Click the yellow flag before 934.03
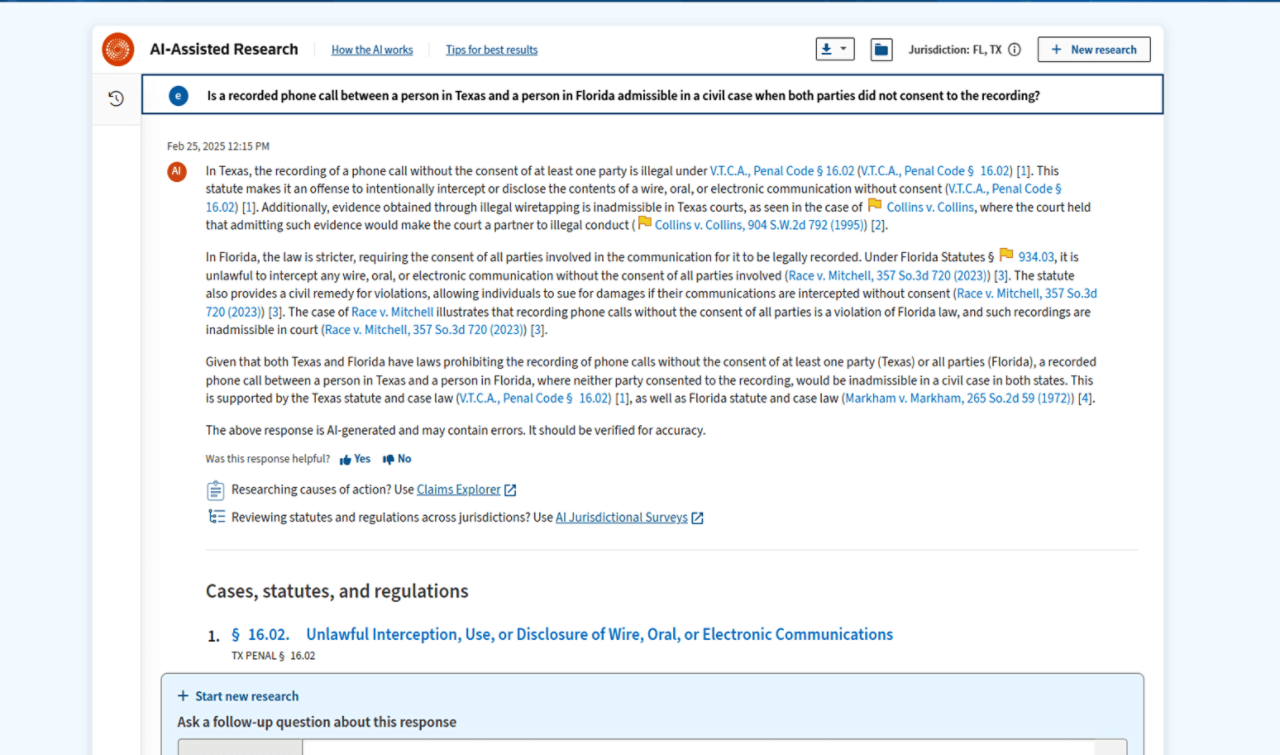Viewport: 1280px width, 755px height. pos(1006,255)
